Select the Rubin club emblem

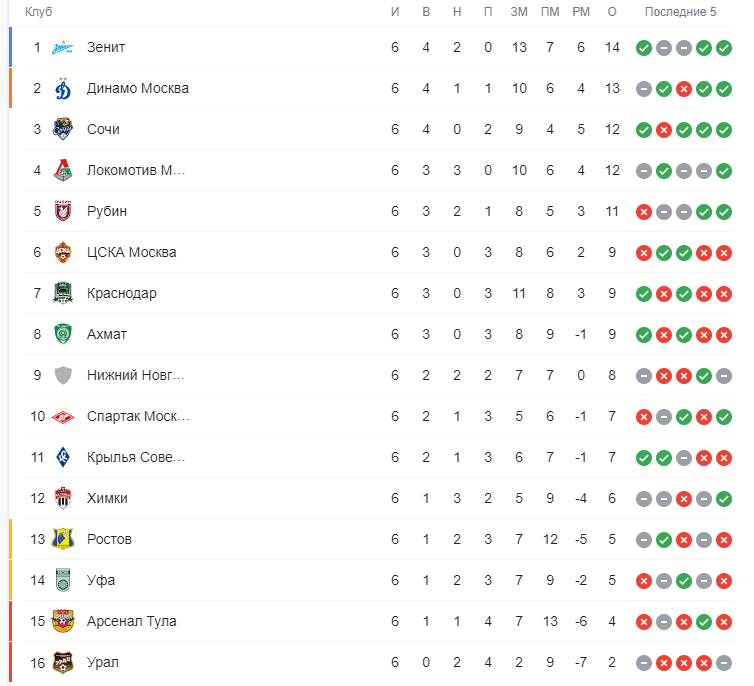(x=63, y=211)
